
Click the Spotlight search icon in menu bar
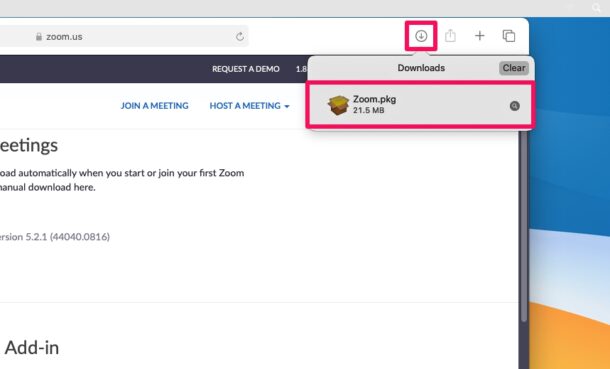point(596,8)
